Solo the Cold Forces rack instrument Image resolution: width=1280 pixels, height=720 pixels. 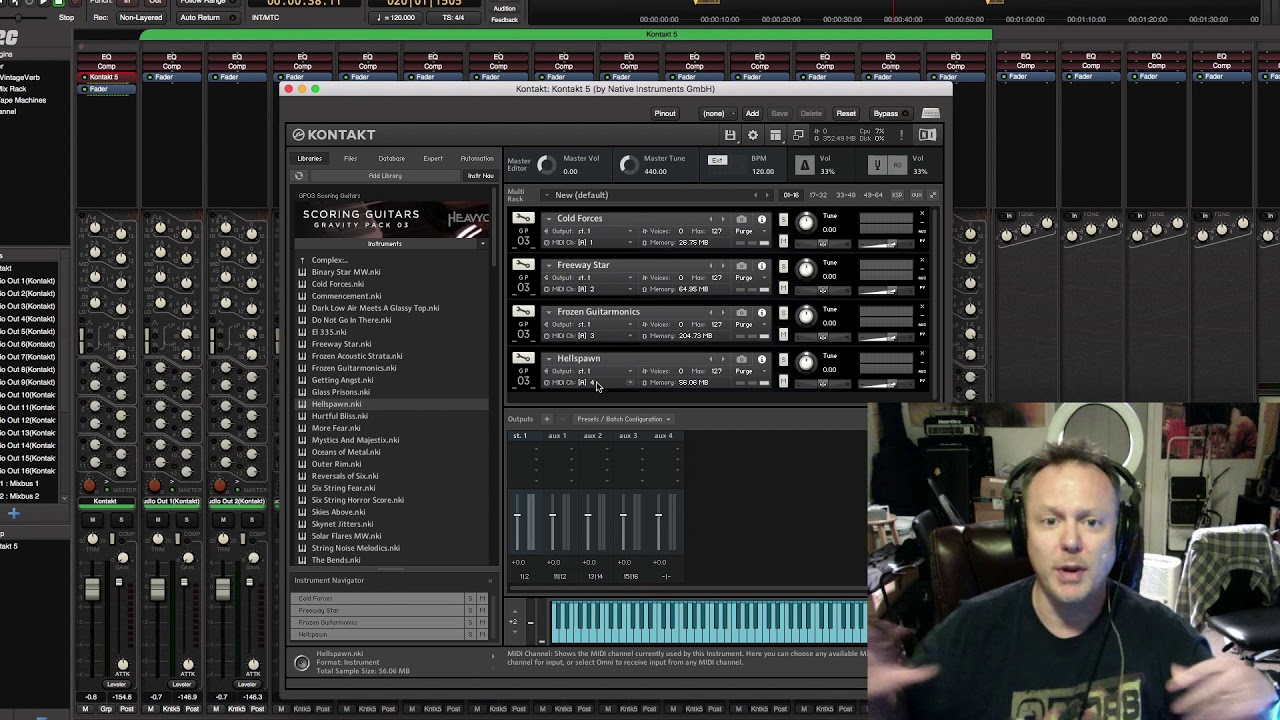tap(783, 219)
